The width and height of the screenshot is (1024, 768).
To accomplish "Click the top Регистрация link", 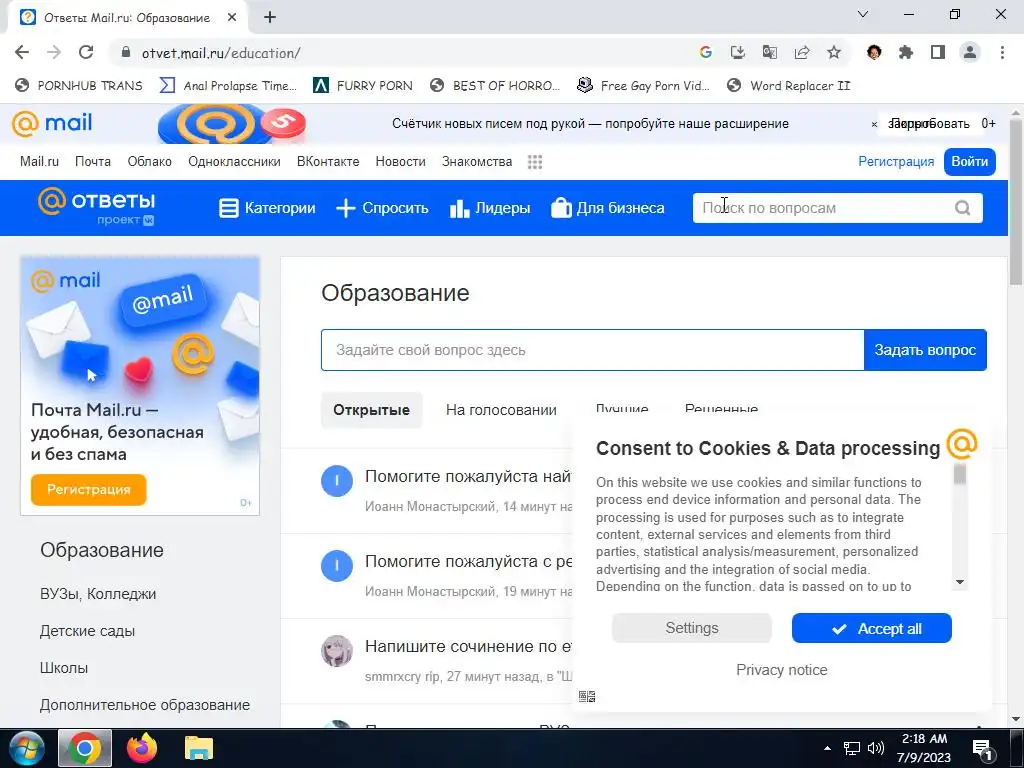I will point(896,161).
